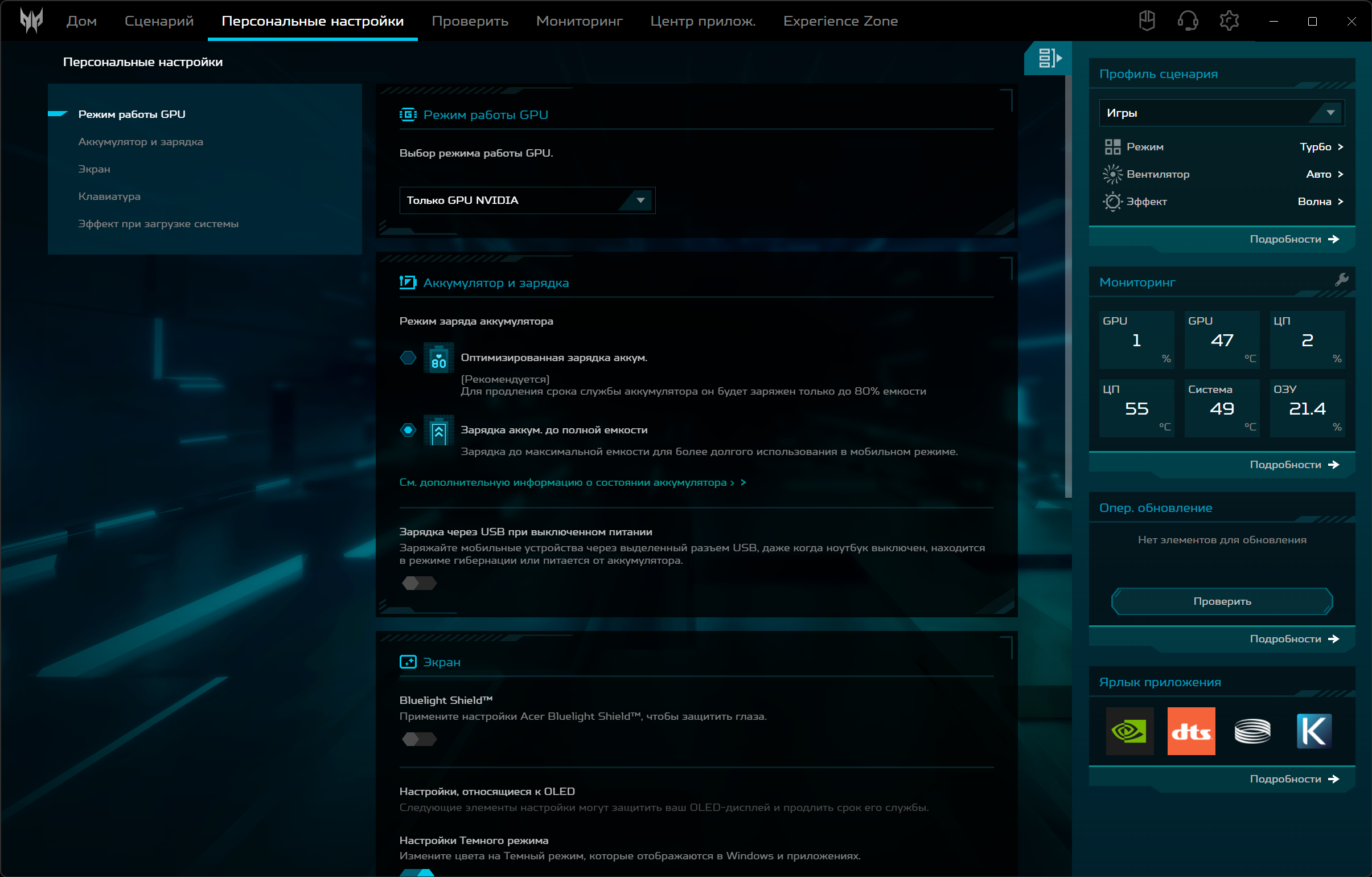Enable USB charging when powered off

(x=420, y=583)
